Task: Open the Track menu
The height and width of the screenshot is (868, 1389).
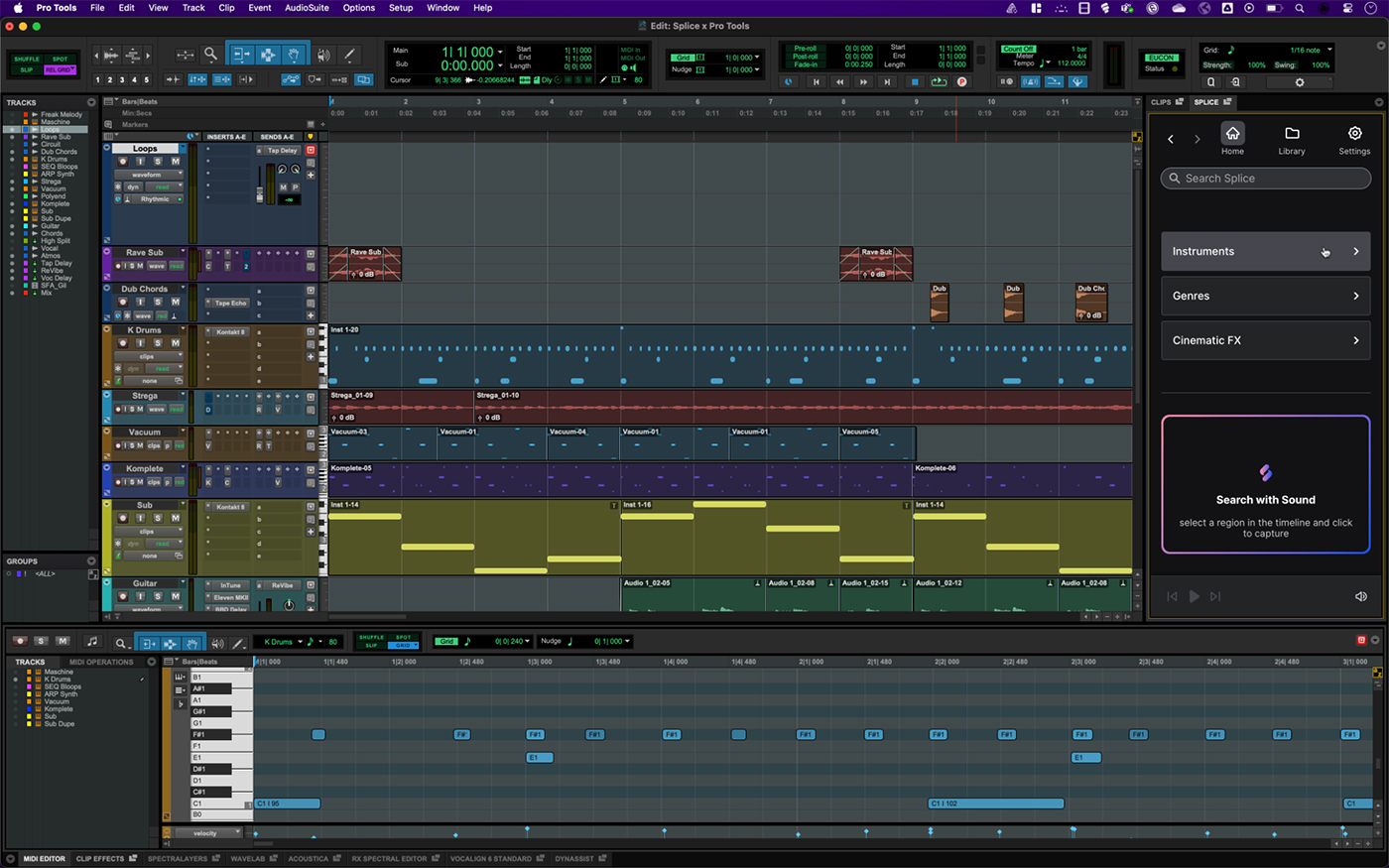Action: (193, 8)
